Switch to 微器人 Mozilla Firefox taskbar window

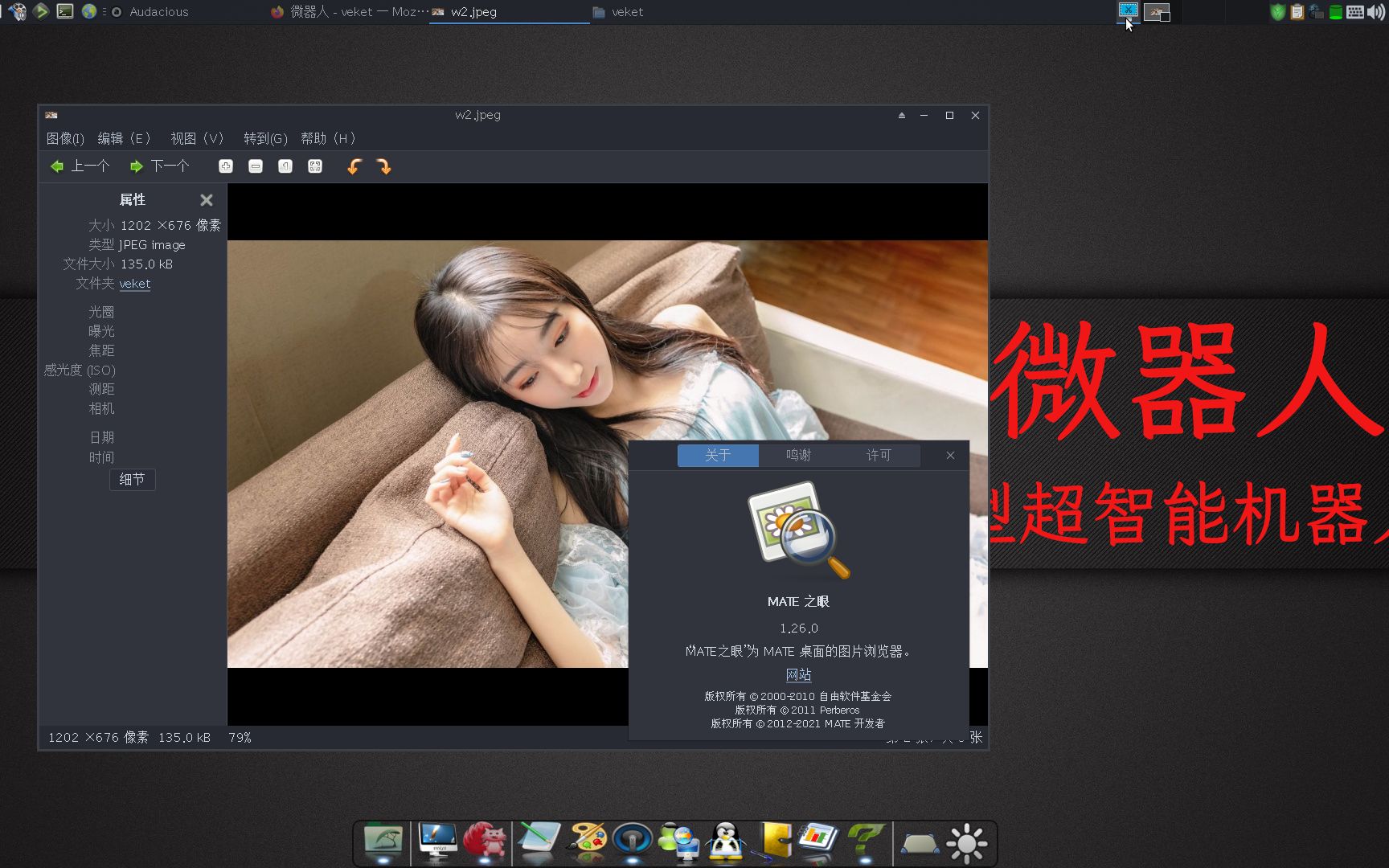pyautogui.click(x=349, y=12)
